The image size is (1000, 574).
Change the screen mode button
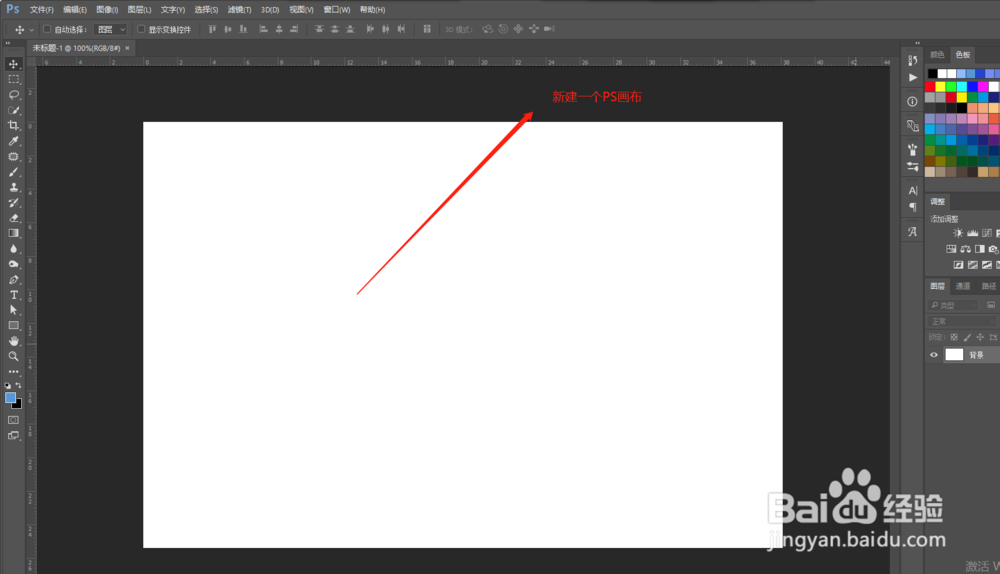point(13,436)
